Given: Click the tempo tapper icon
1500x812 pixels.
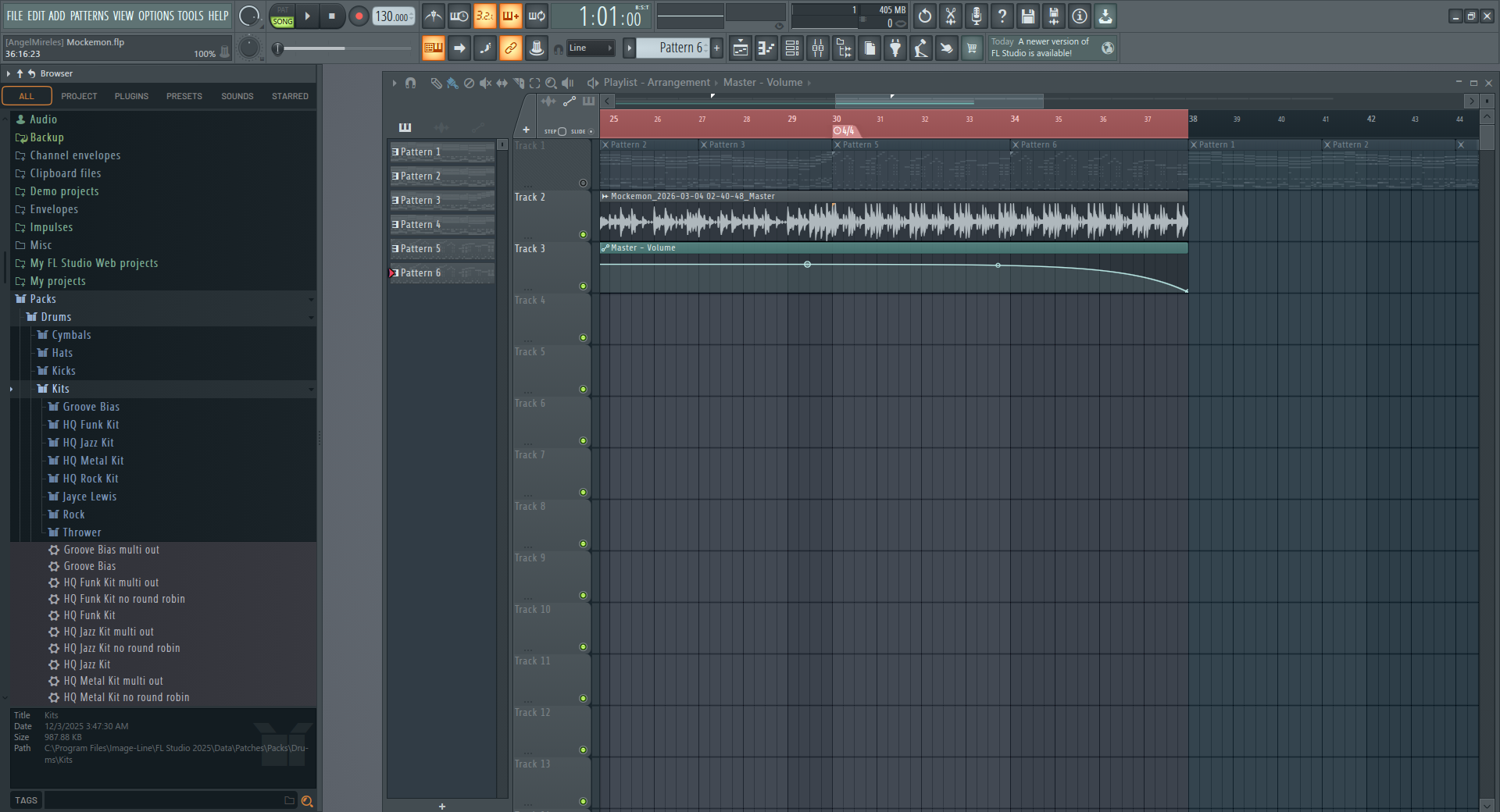Looking at the screenshot, I should [x=921, y=48].
